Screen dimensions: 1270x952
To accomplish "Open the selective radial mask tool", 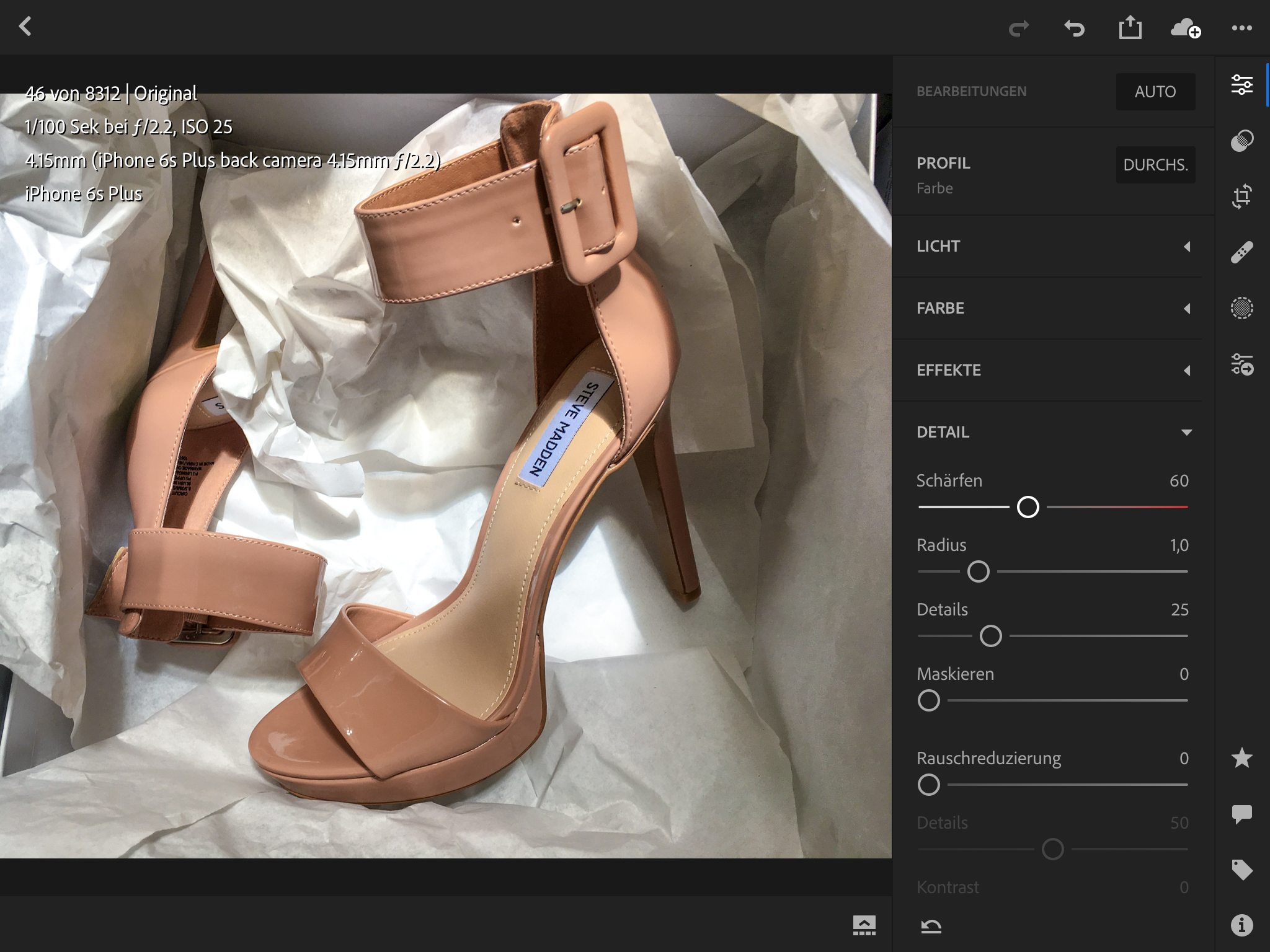I will coord(1241,308).
